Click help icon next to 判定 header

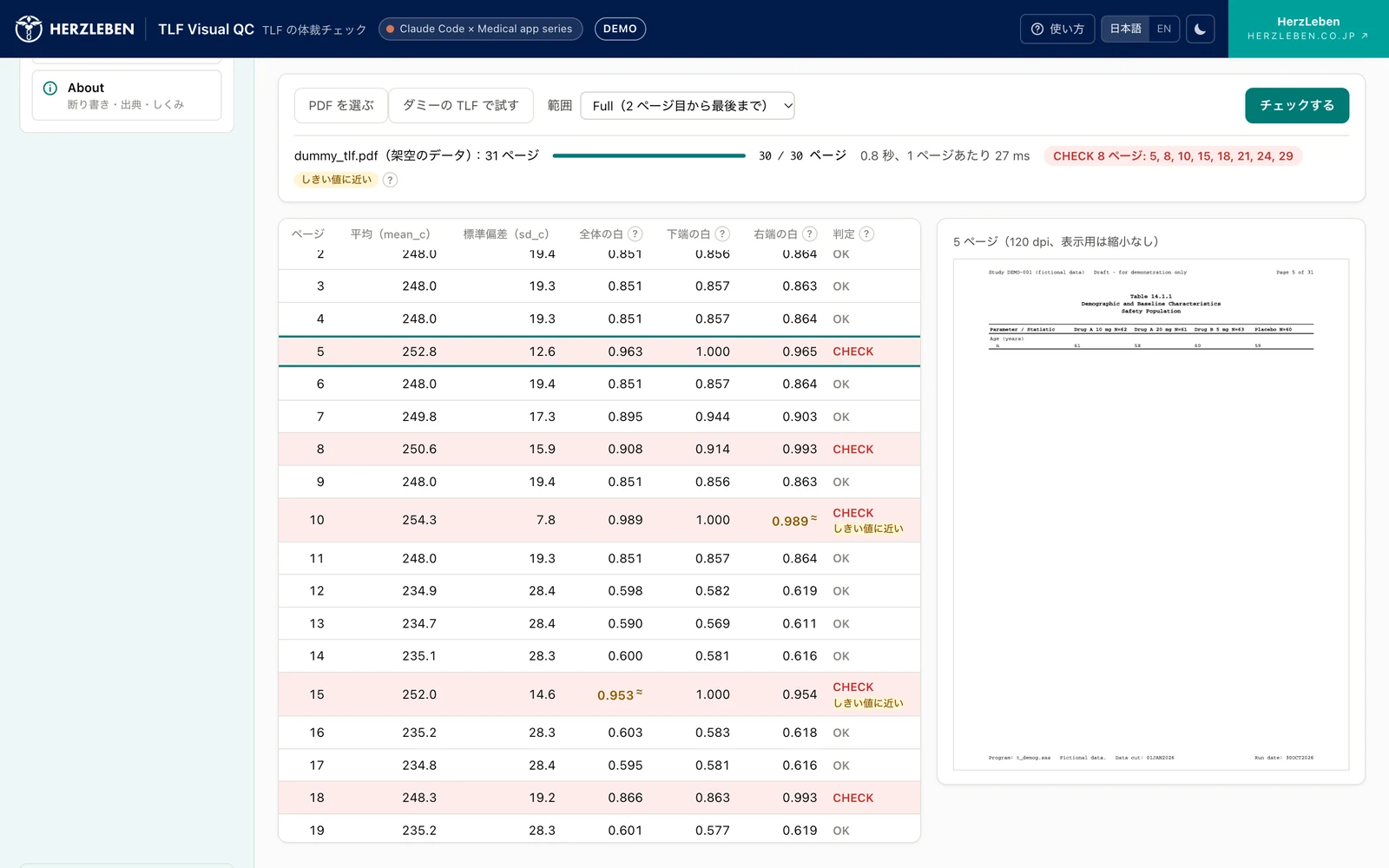pyautogui.click(x=866, y=233)
